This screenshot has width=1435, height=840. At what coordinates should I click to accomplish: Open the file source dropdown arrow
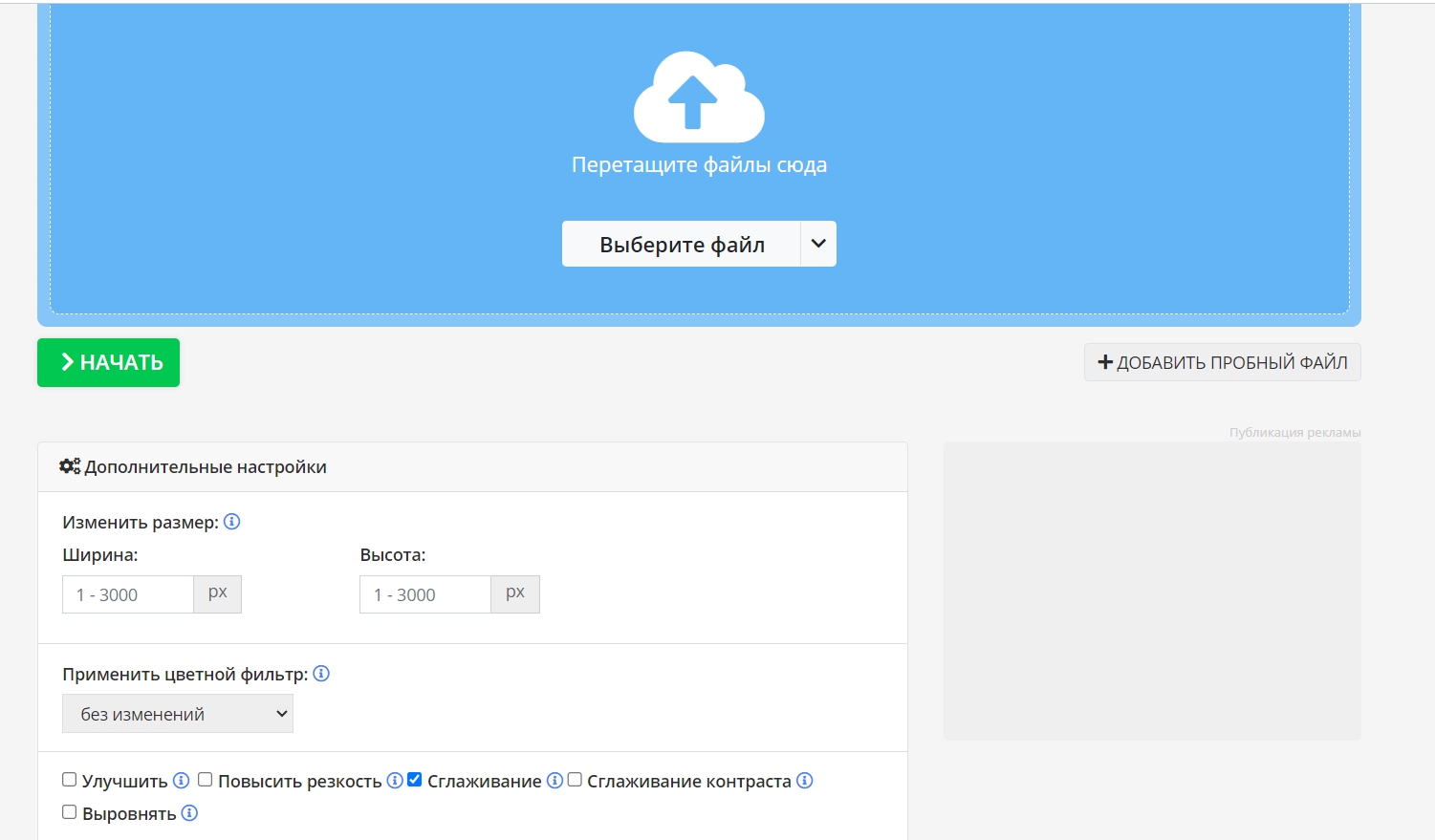click(818, 244)
